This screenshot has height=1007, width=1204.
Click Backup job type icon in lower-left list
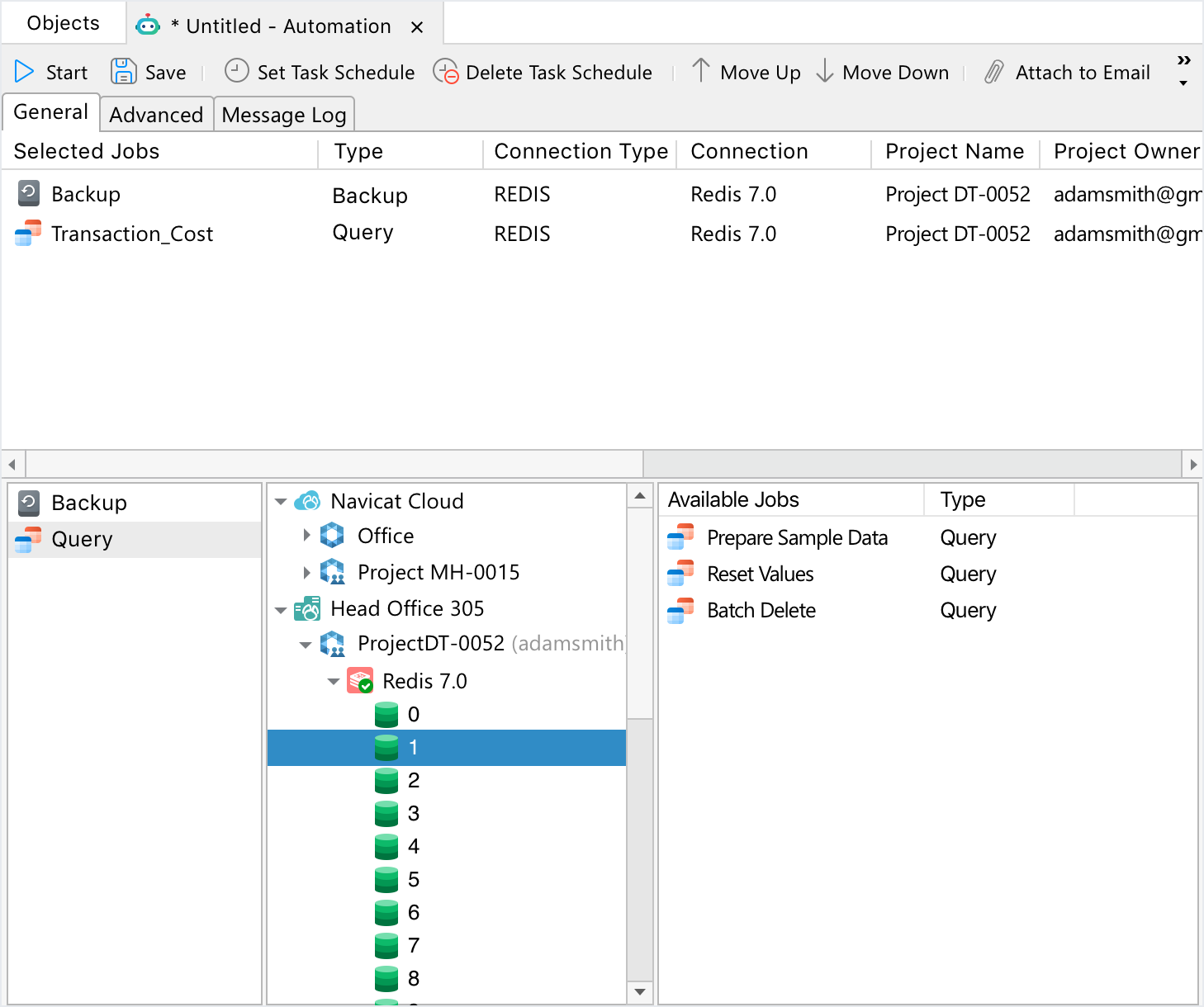click(29, 502)
